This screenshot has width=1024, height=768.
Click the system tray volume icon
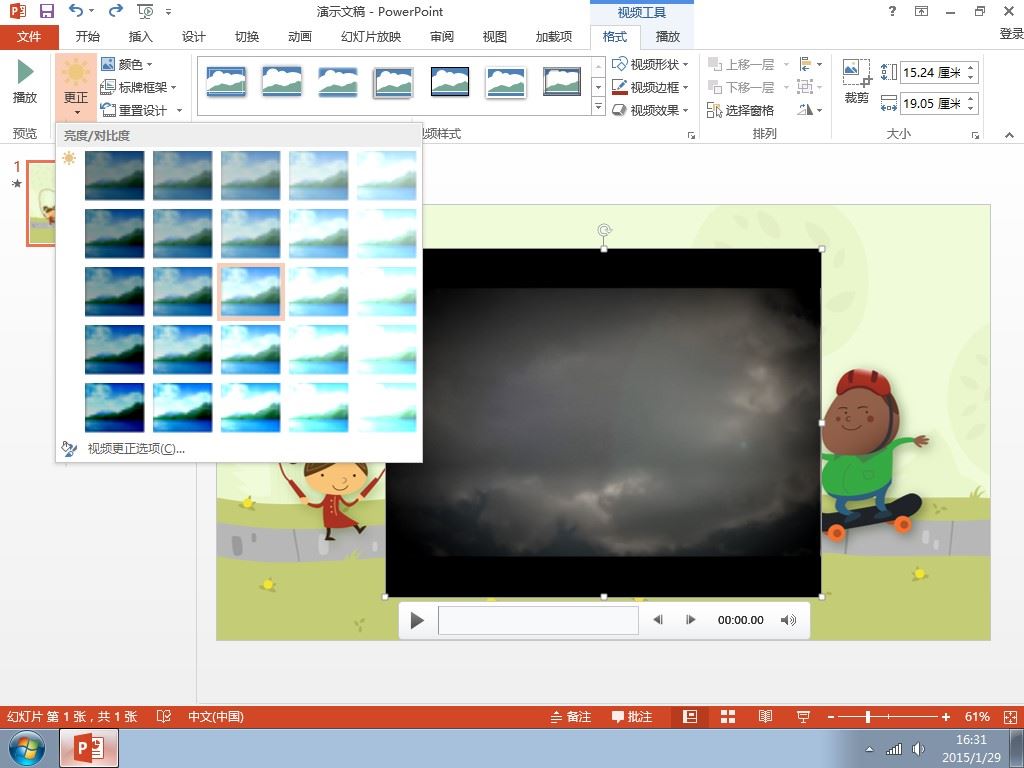(918, 749)
